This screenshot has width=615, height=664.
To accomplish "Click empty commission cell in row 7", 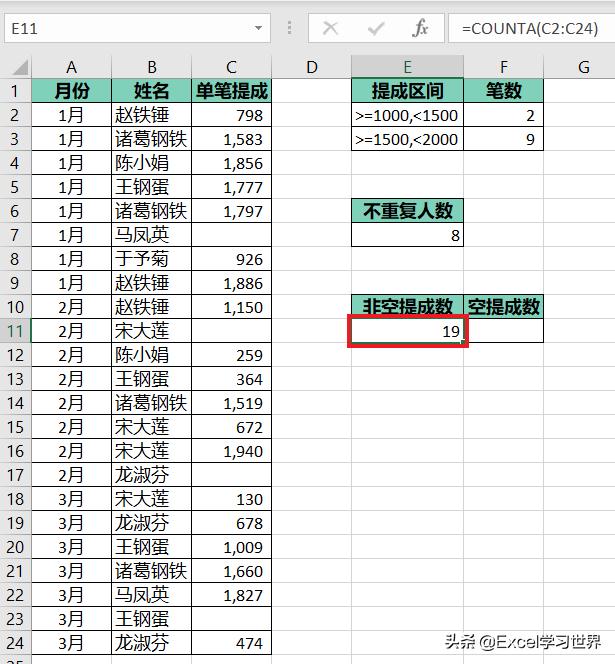I will (x=231, y=235).
